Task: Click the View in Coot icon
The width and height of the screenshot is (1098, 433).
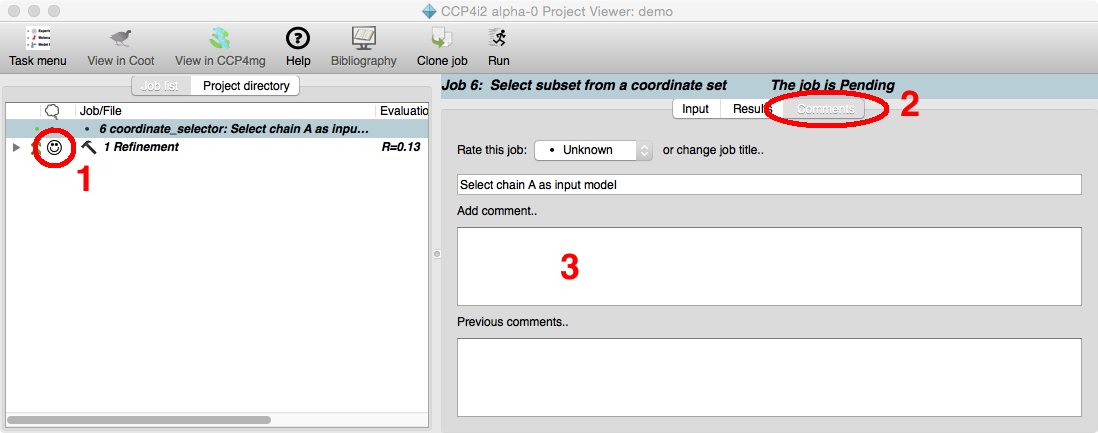Action: point(120,39)
